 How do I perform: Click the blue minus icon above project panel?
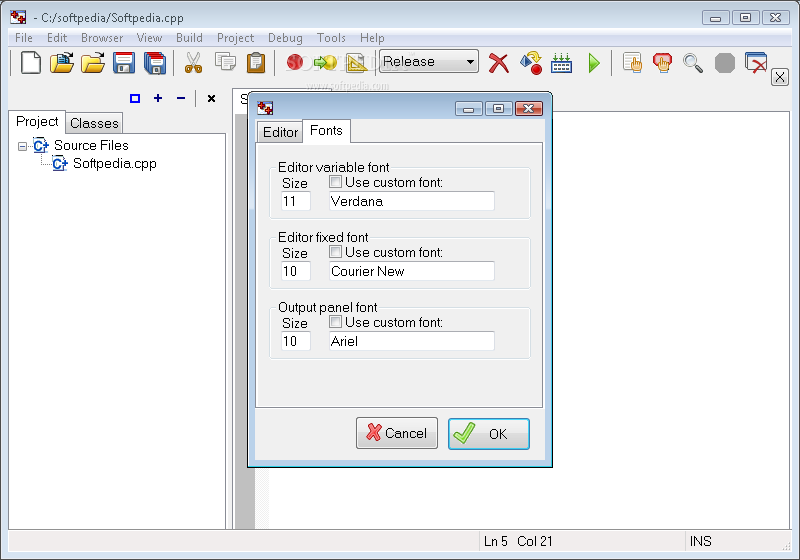point(181,98)
